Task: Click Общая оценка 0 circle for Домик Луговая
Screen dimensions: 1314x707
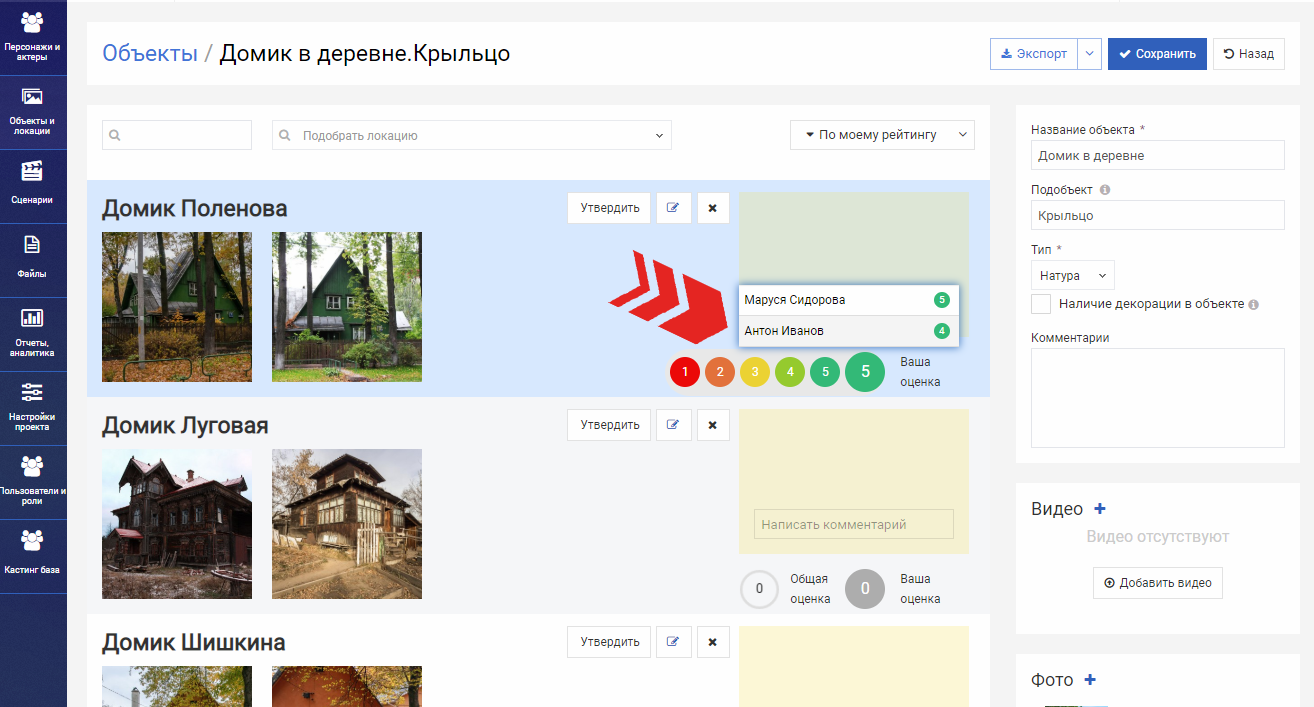Action: 760,589
